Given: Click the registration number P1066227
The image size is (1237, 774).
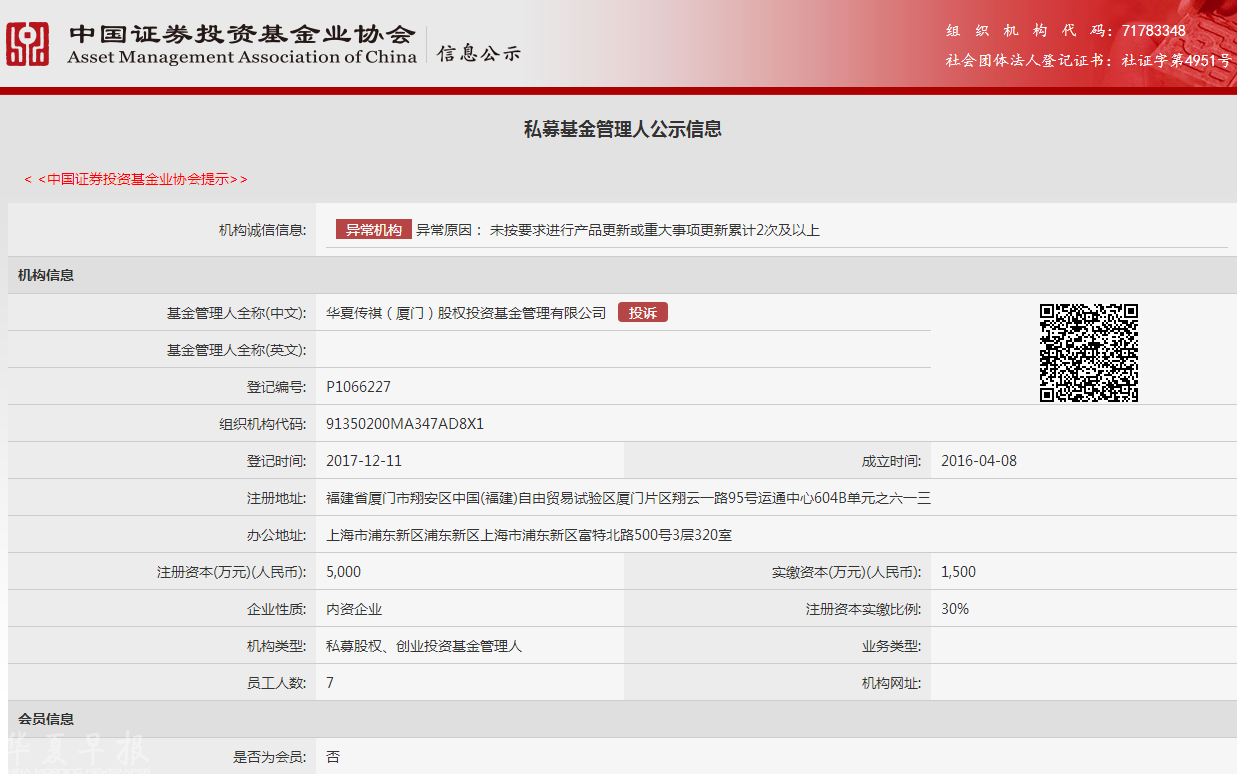Looking at the screenshot, I should pyautogui.click(x=359, y=387).
